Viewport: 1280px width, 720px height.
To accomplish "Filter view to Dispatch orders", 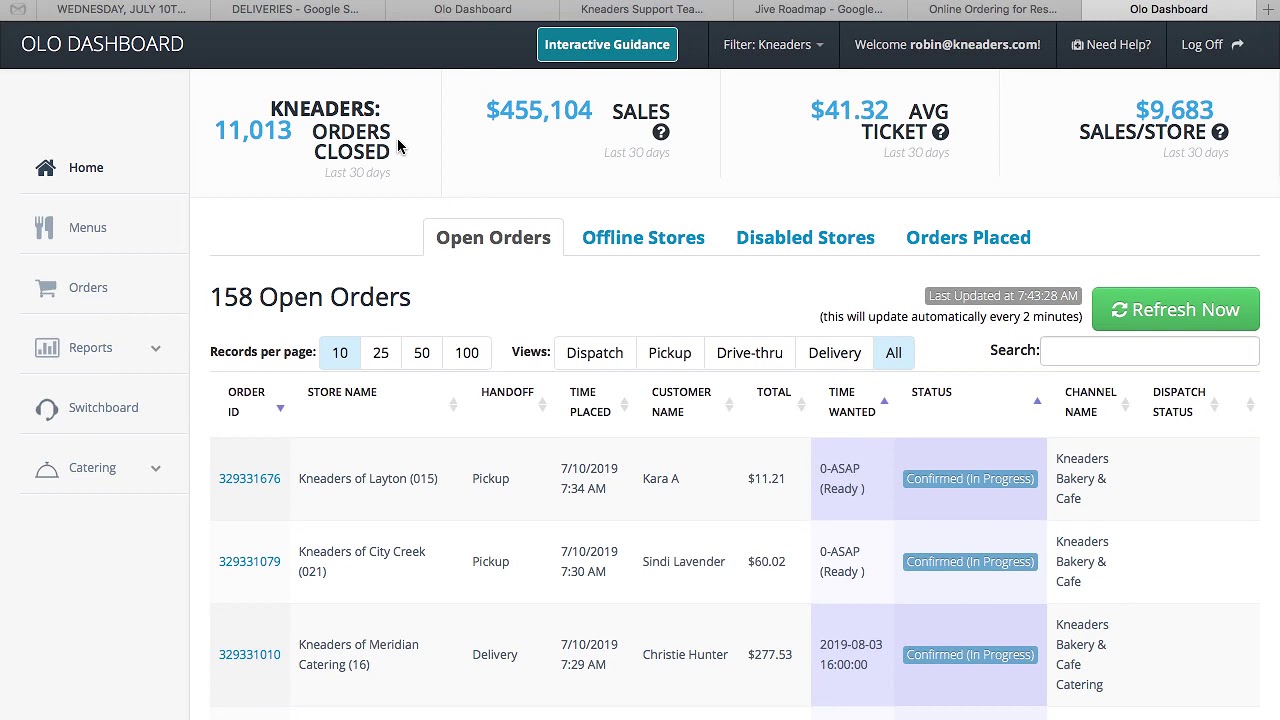I will click(595, 353).
